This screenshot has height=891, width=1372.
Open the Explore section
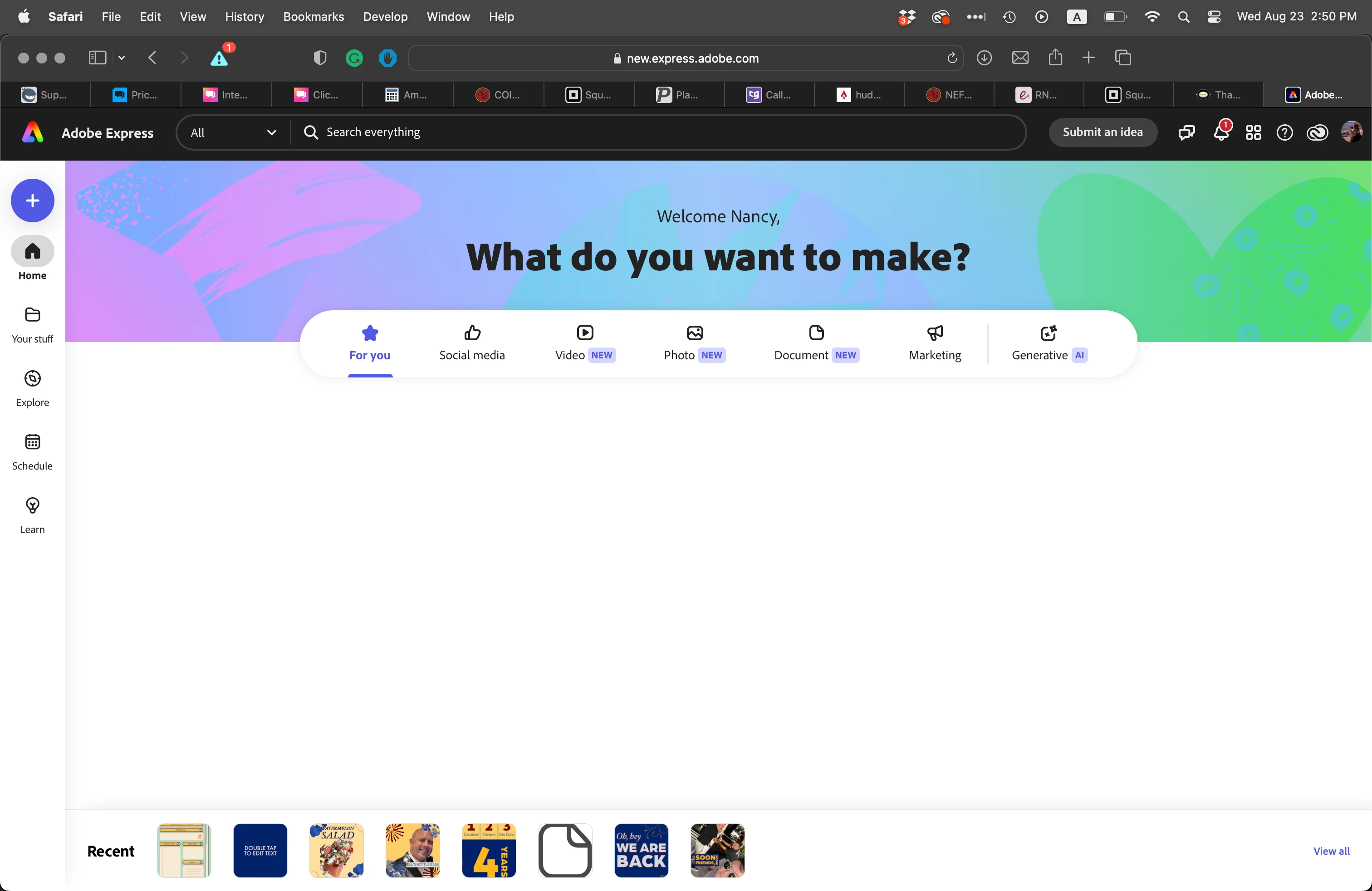click(x=32, y=388)
